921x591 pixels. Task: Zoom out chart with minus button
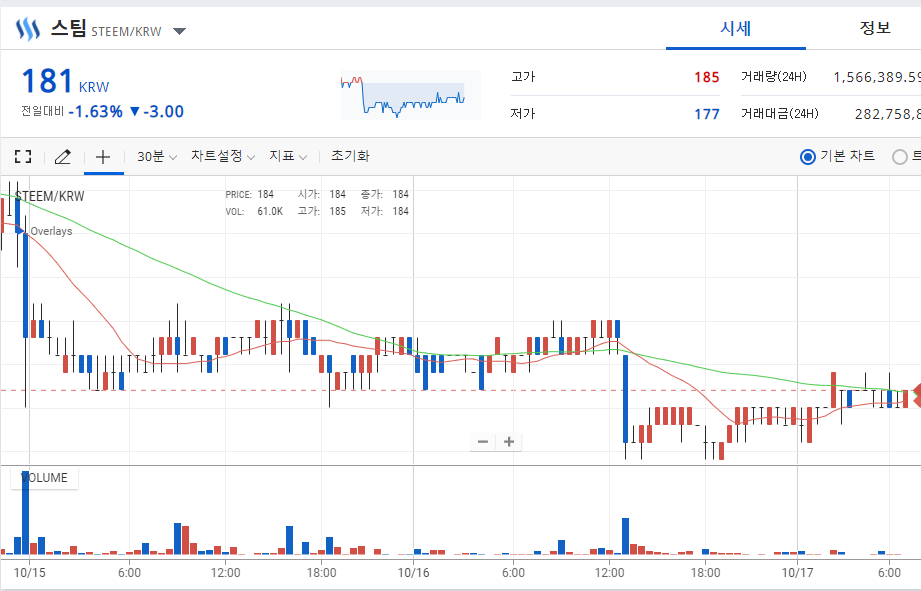[483, 442]
